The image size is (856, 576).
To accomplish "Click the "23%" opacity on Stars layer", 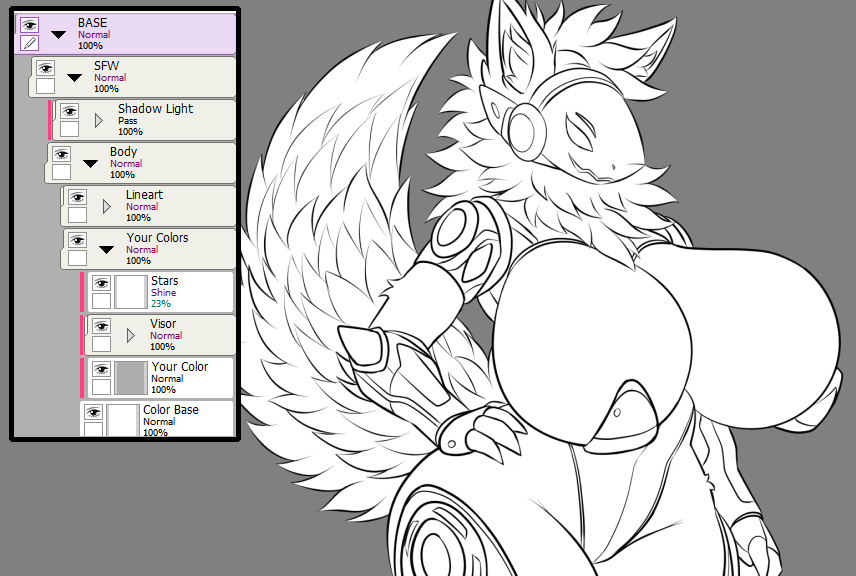I will point(160,304).
